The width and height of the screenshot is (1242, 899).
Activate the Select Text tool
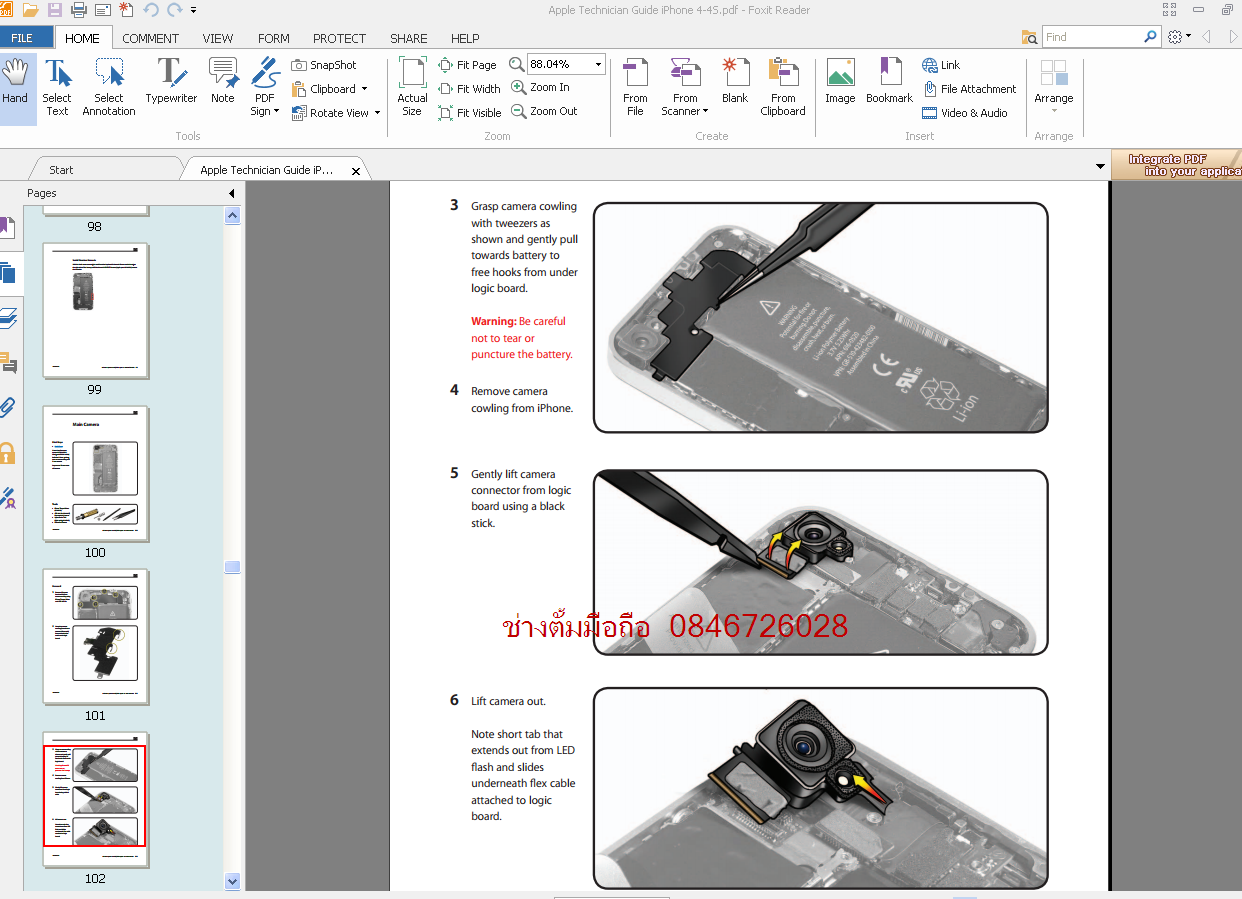[x=57, y=88]
